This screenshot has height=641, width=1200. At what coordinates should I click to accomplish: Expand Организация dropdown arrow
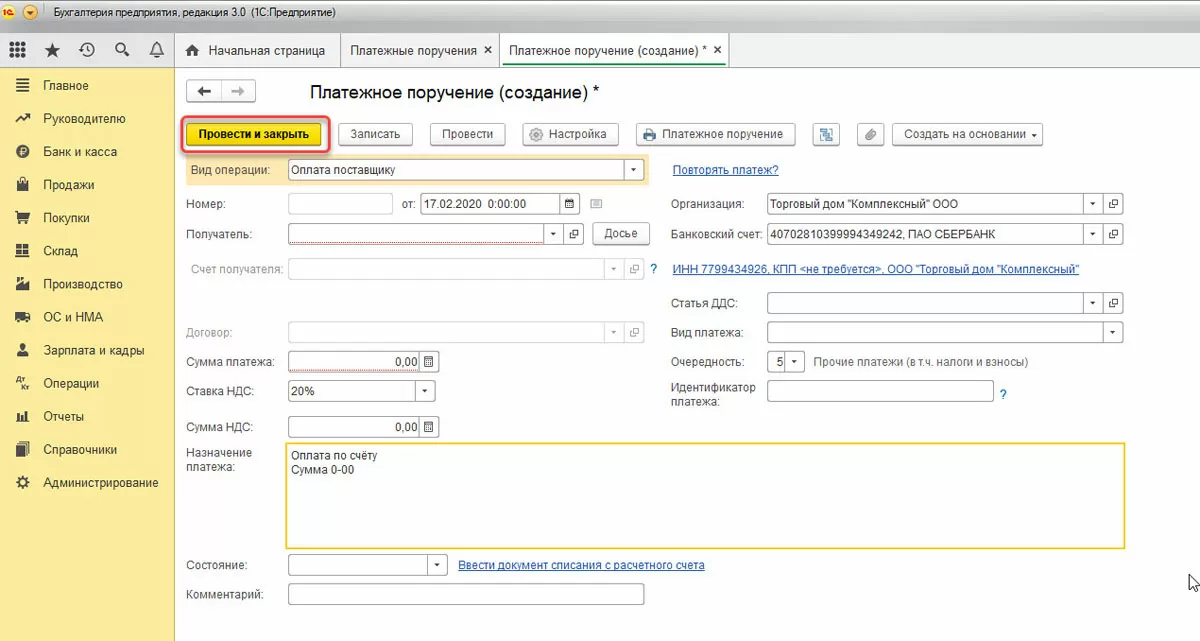tap(1093, 204)
